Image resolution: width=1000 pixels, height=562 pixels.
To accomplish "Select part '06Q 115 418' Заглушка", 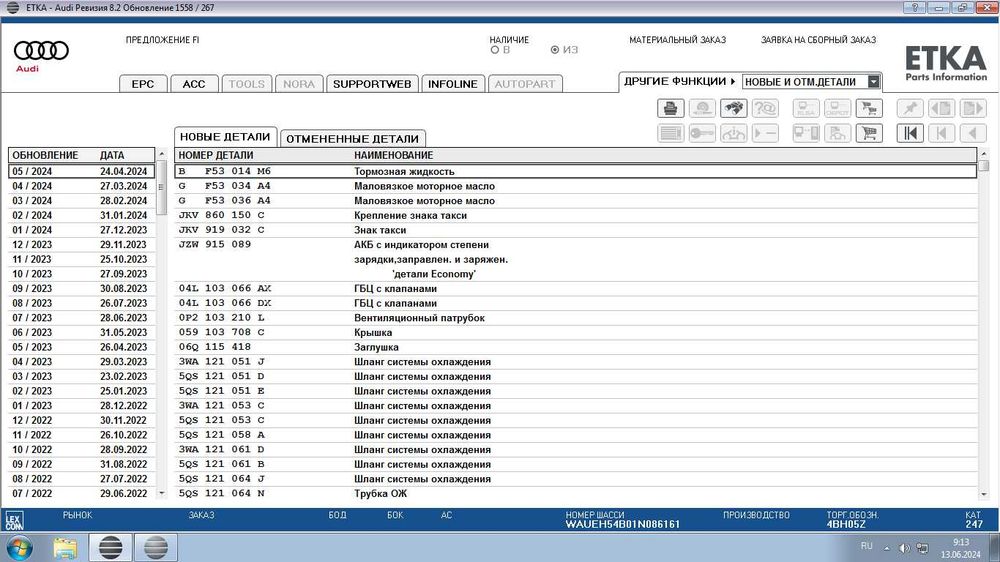I will pos(576,348).
